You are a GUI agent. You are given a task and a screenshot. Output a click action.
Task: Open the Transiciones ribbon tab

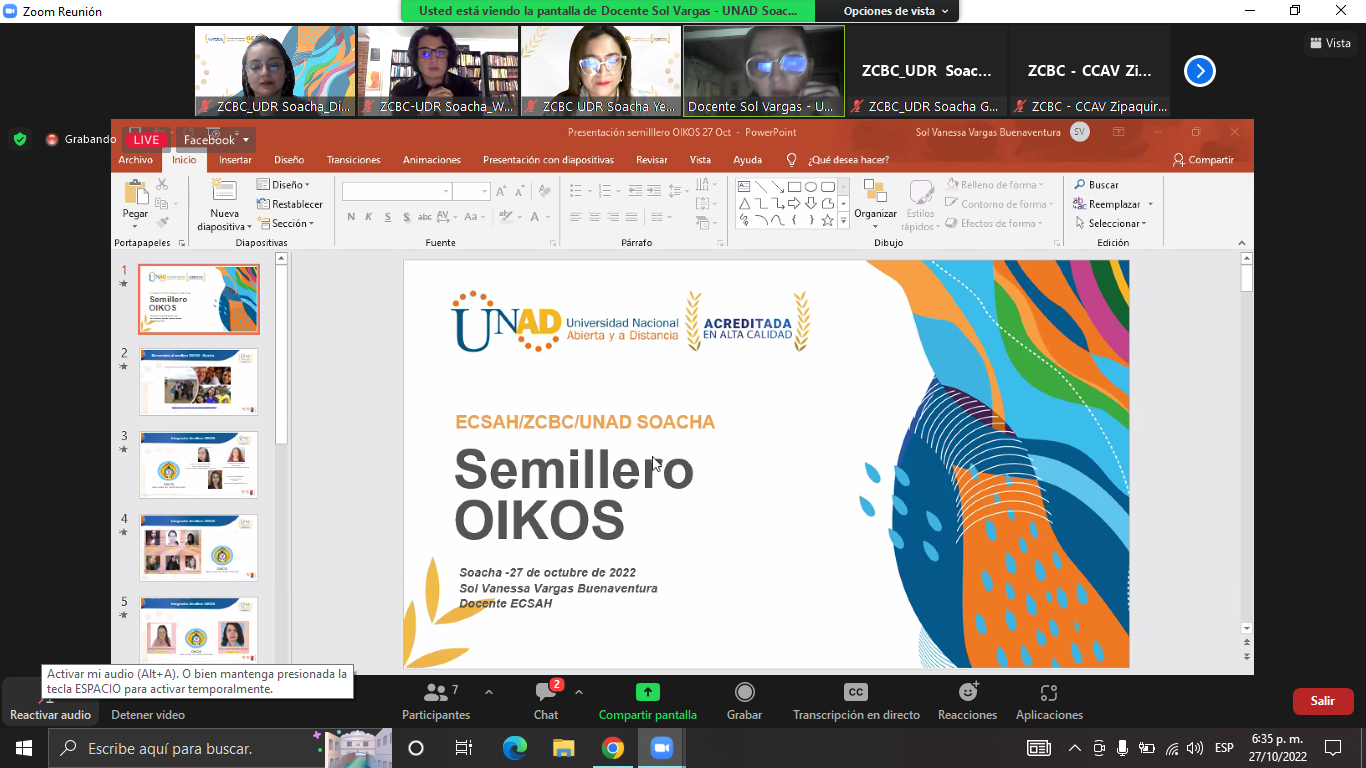(x=354, y=160)
